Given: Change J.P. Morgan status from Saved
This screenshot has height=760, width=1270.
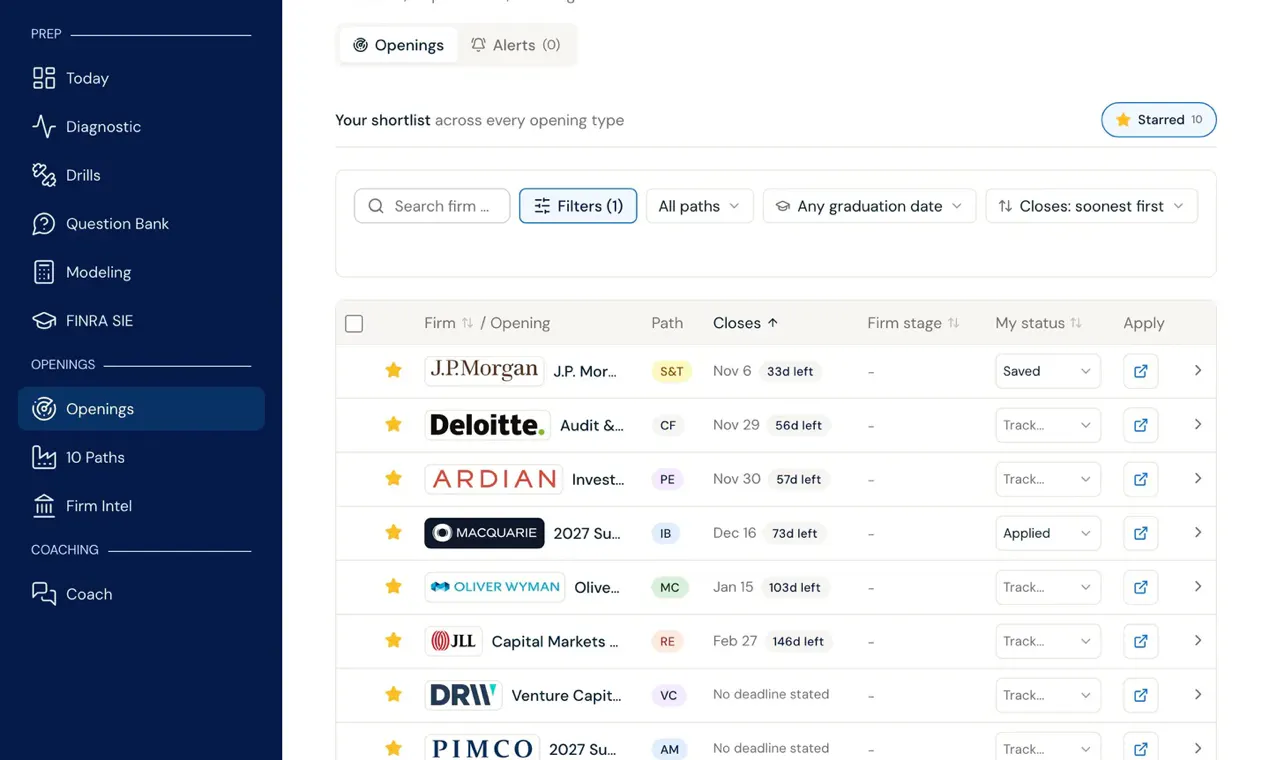Looking at the screenshot, I should tap(1048, 371).
